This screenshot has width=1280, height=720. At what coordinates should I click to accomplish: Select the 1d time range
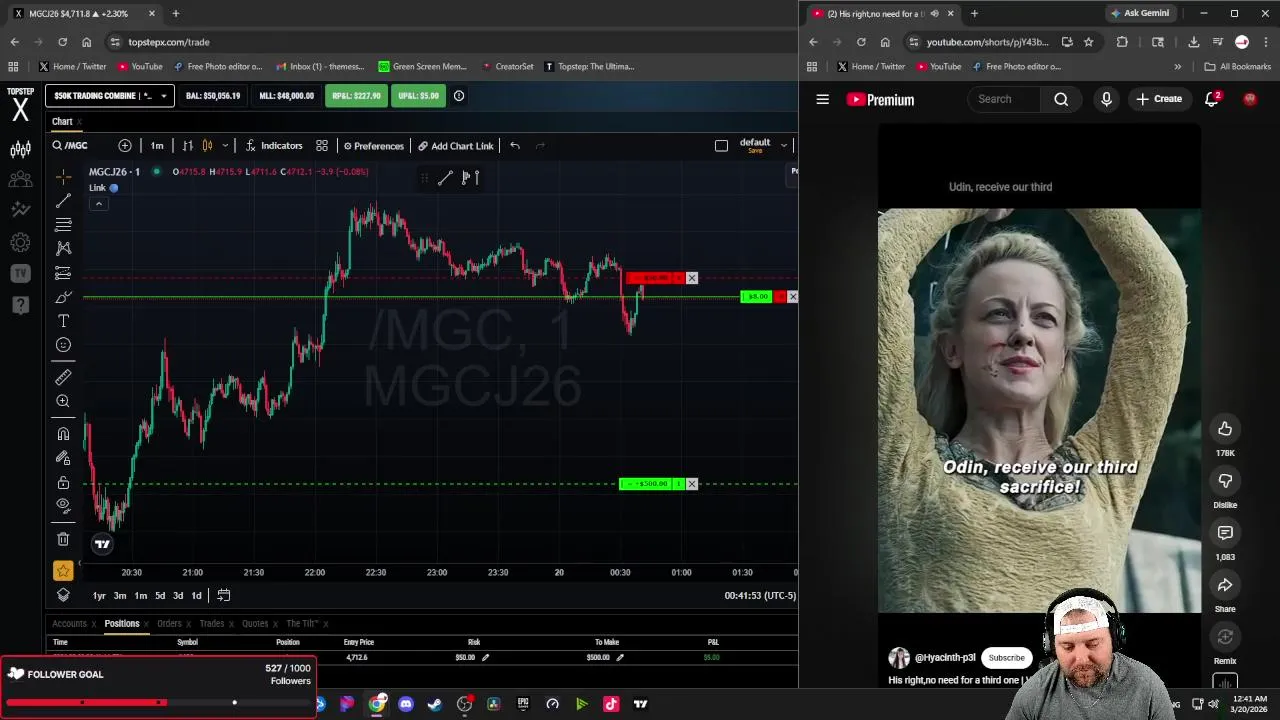click(x=196, y=596)
